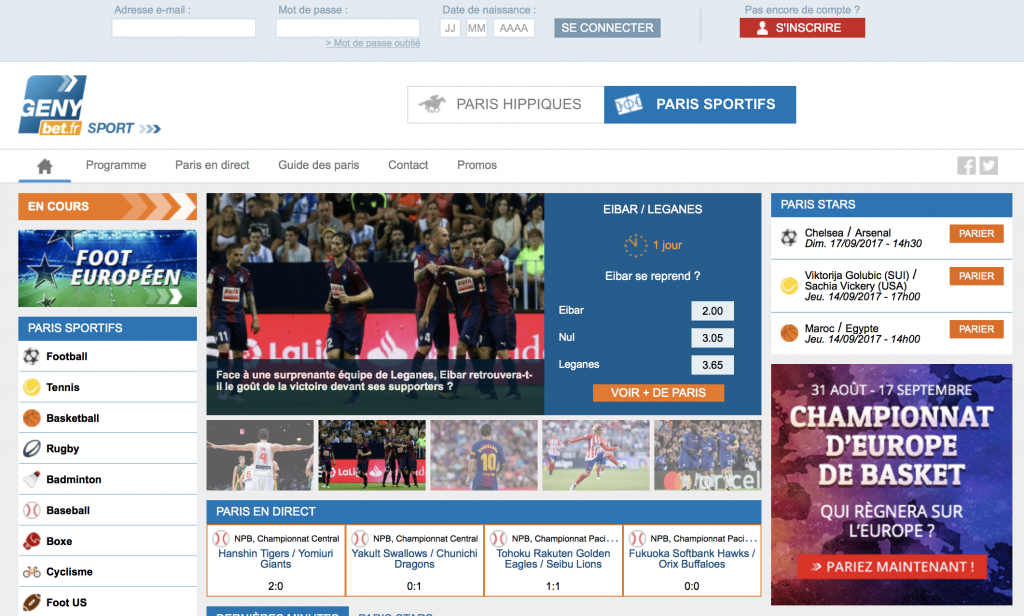Screen dimensions: 1024x616
Task: Select Eibar odds 2.00
Action: 712,311
